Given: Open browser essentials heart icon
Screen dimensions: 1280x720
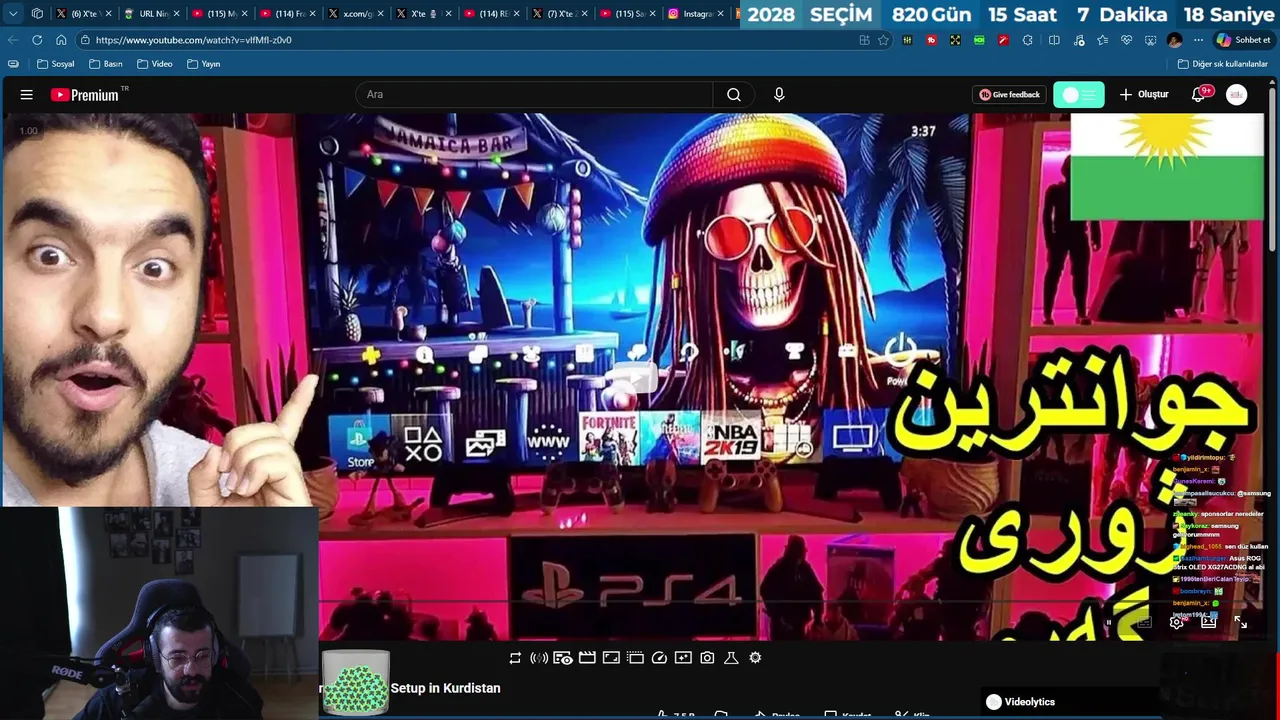Looking at the screenshot, I should tap(1126, 40).
